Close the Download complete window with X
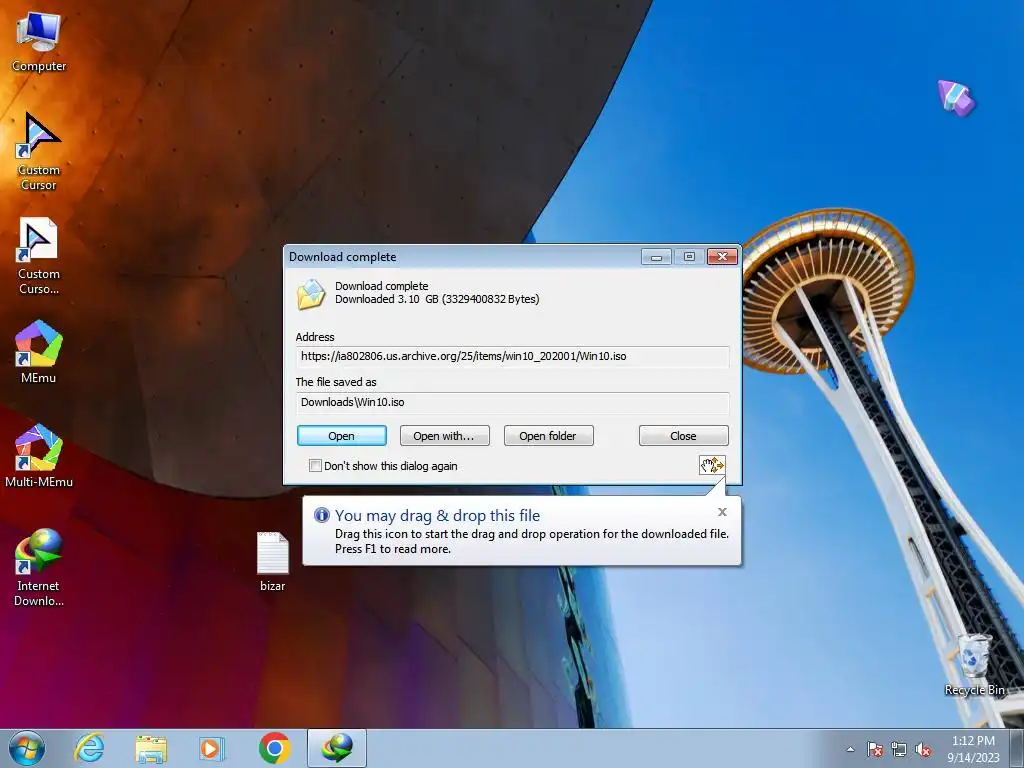This screenshot has height=768, width=1024. 722,257
